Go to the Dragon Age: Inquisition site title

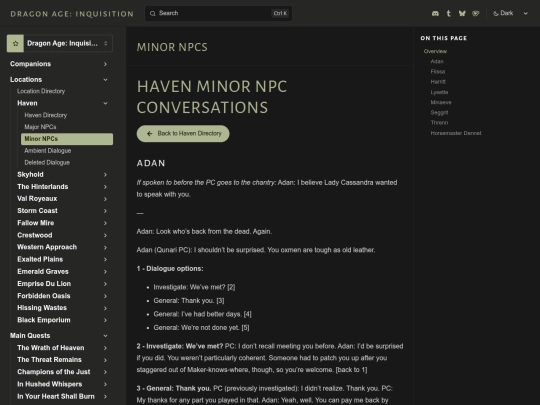[x=72, y=14]
